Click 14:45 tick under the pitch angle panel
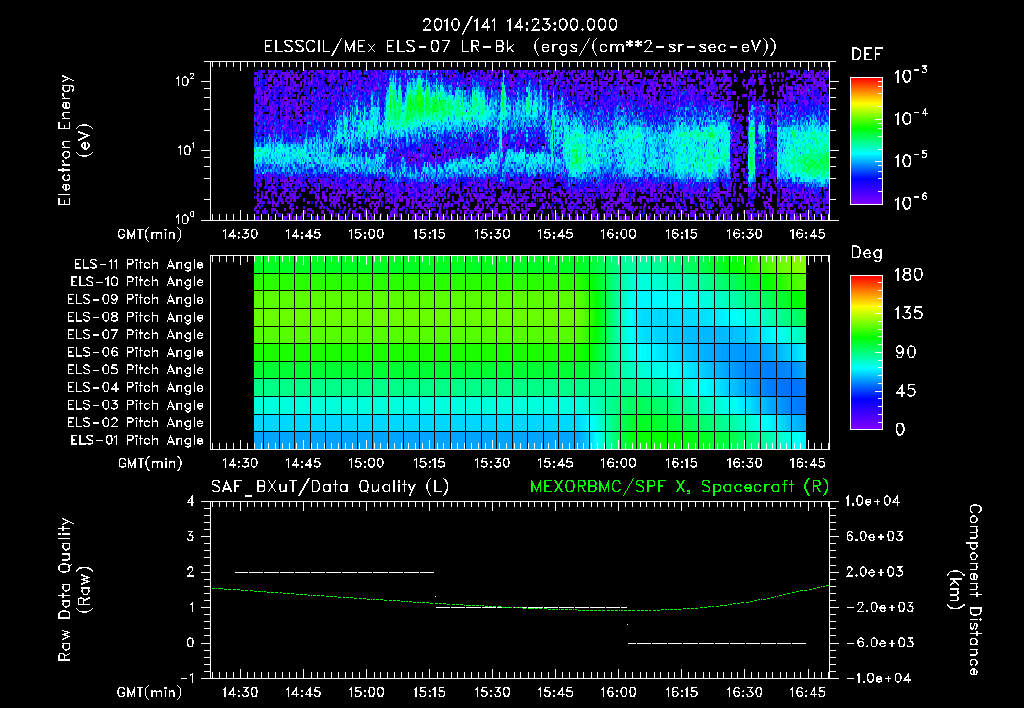1024x708 pixels. pyautogui.click(x=302, y=463)
